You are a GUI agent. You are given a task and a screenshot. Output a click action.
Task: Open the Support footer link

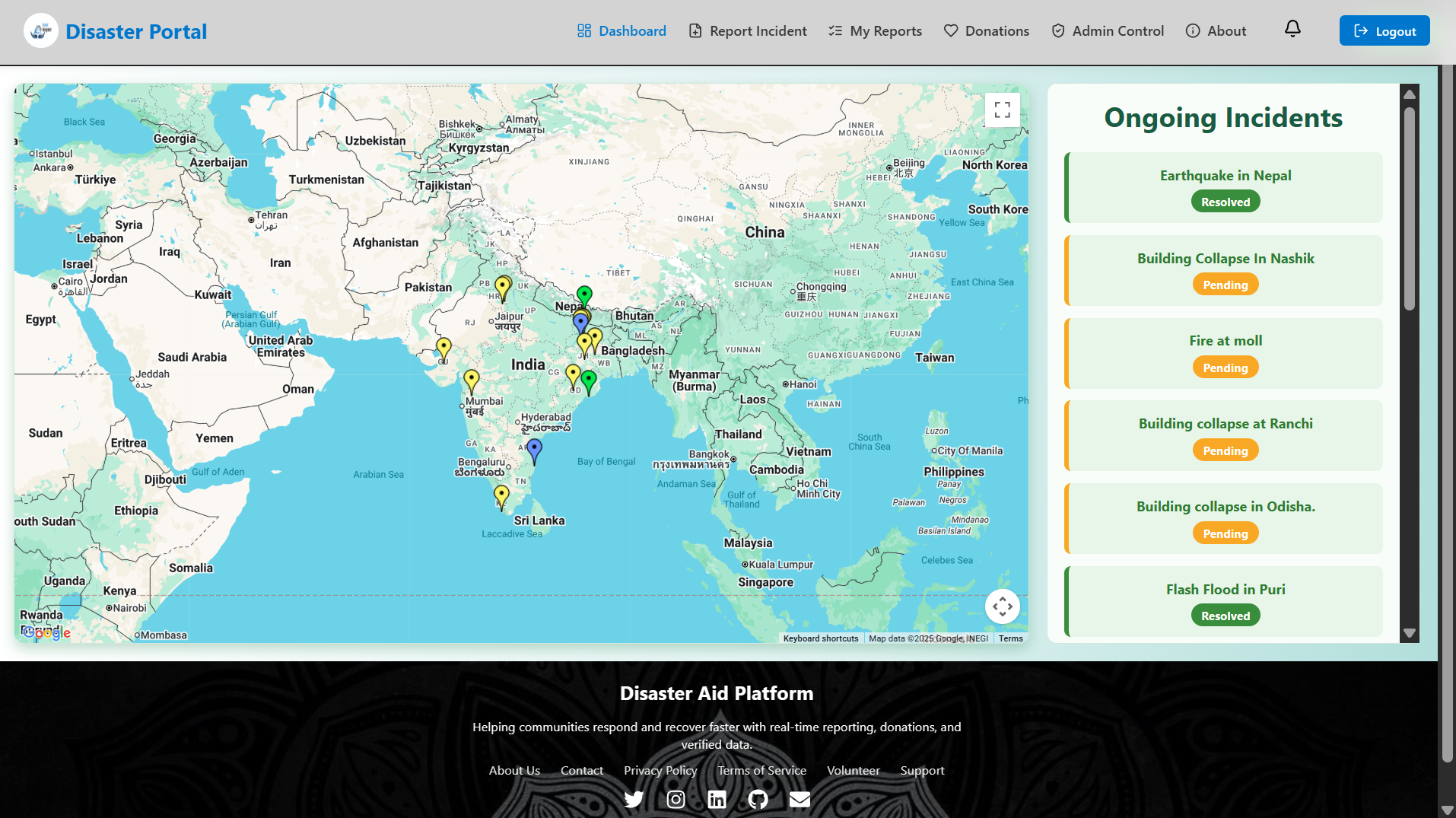(922, 770)
